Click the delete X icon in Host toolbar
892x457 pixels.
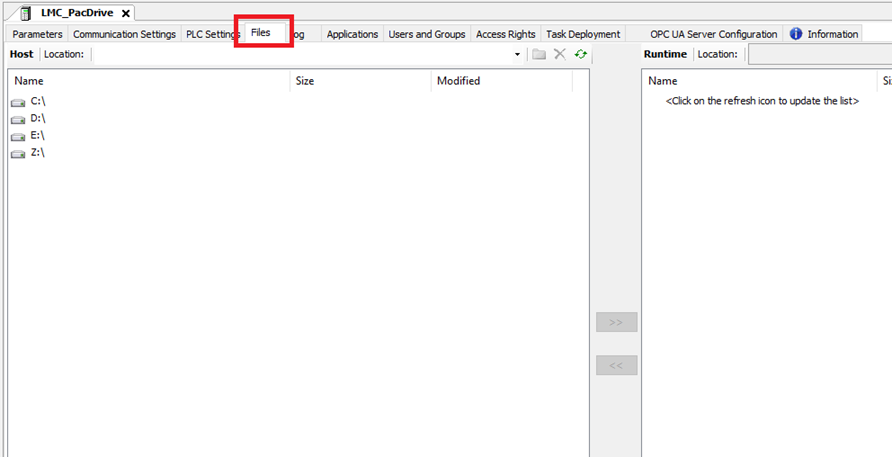(x=560, y=54)
